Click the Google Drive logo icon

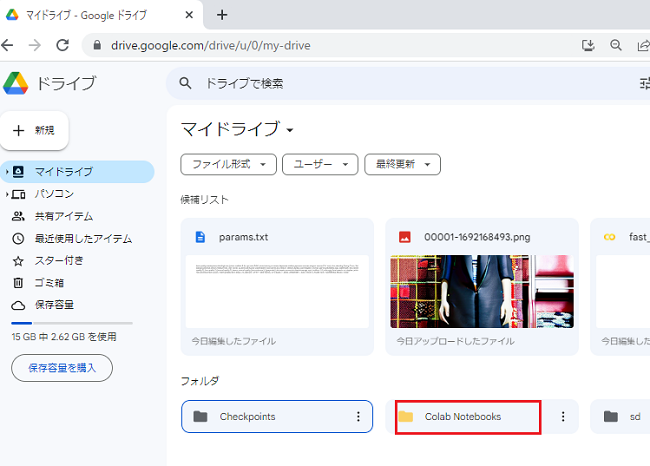16,83
